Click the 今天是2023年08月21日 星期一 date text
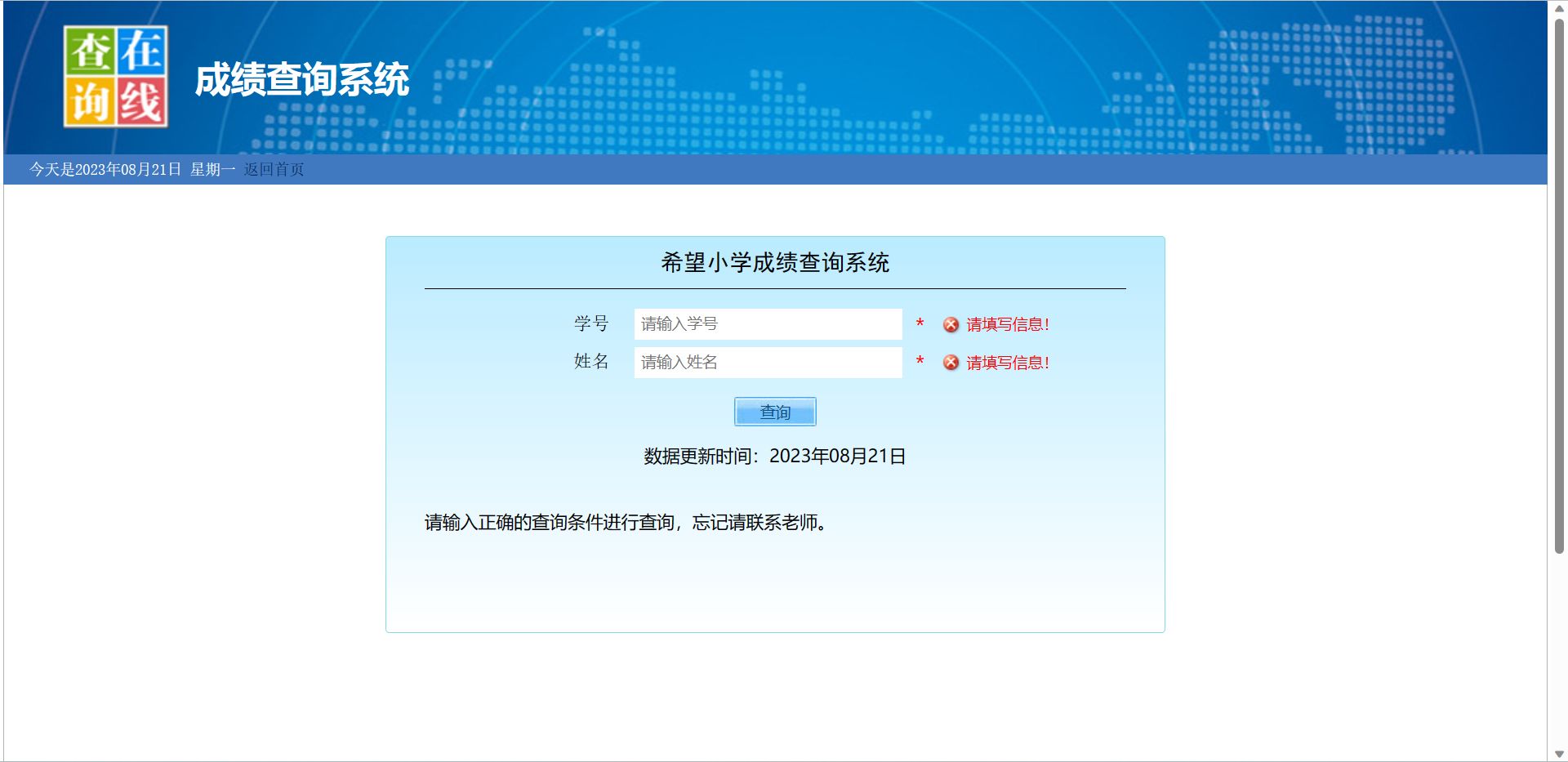The height and width of the screenshot is (762, 1568). [x=132, y=169]
